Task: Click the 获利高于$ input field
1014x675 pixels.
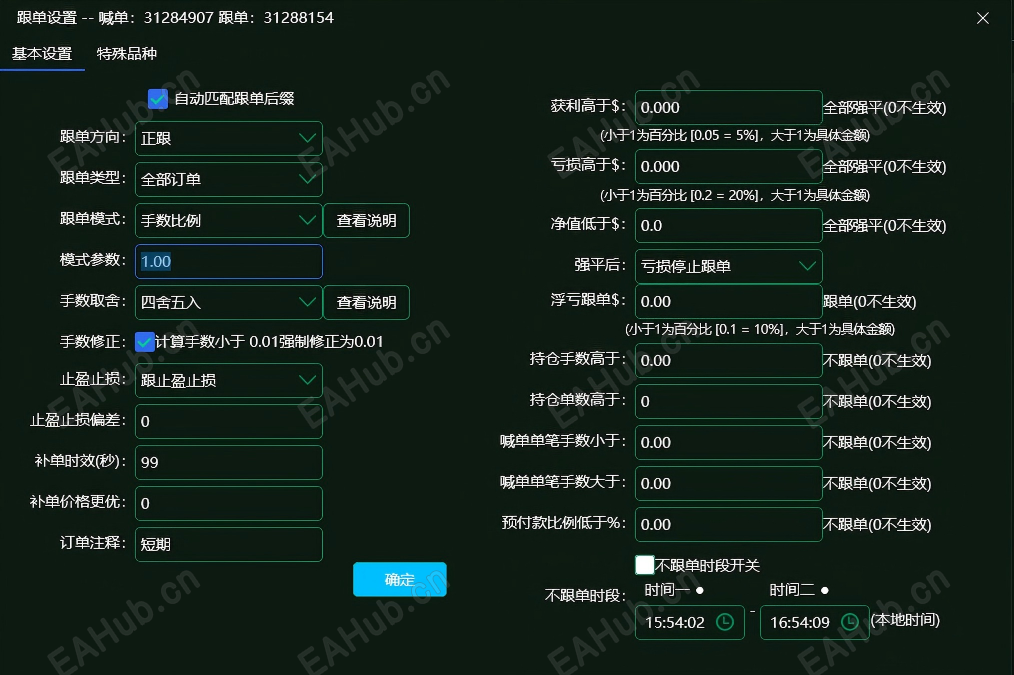Action: pyautogui.click(x=728, y=107)
